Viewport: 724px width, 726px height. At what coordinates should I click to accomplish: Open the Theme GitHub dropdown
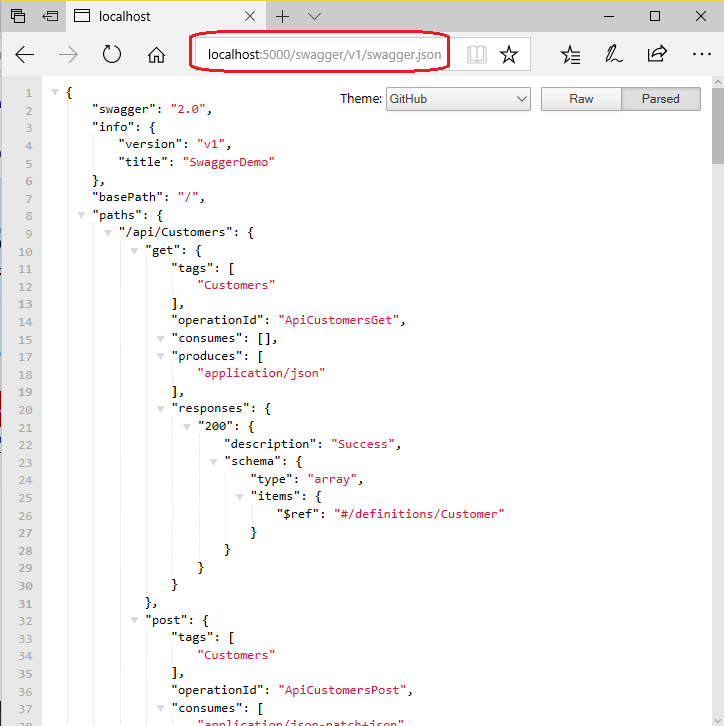click(x=458, y=99)
